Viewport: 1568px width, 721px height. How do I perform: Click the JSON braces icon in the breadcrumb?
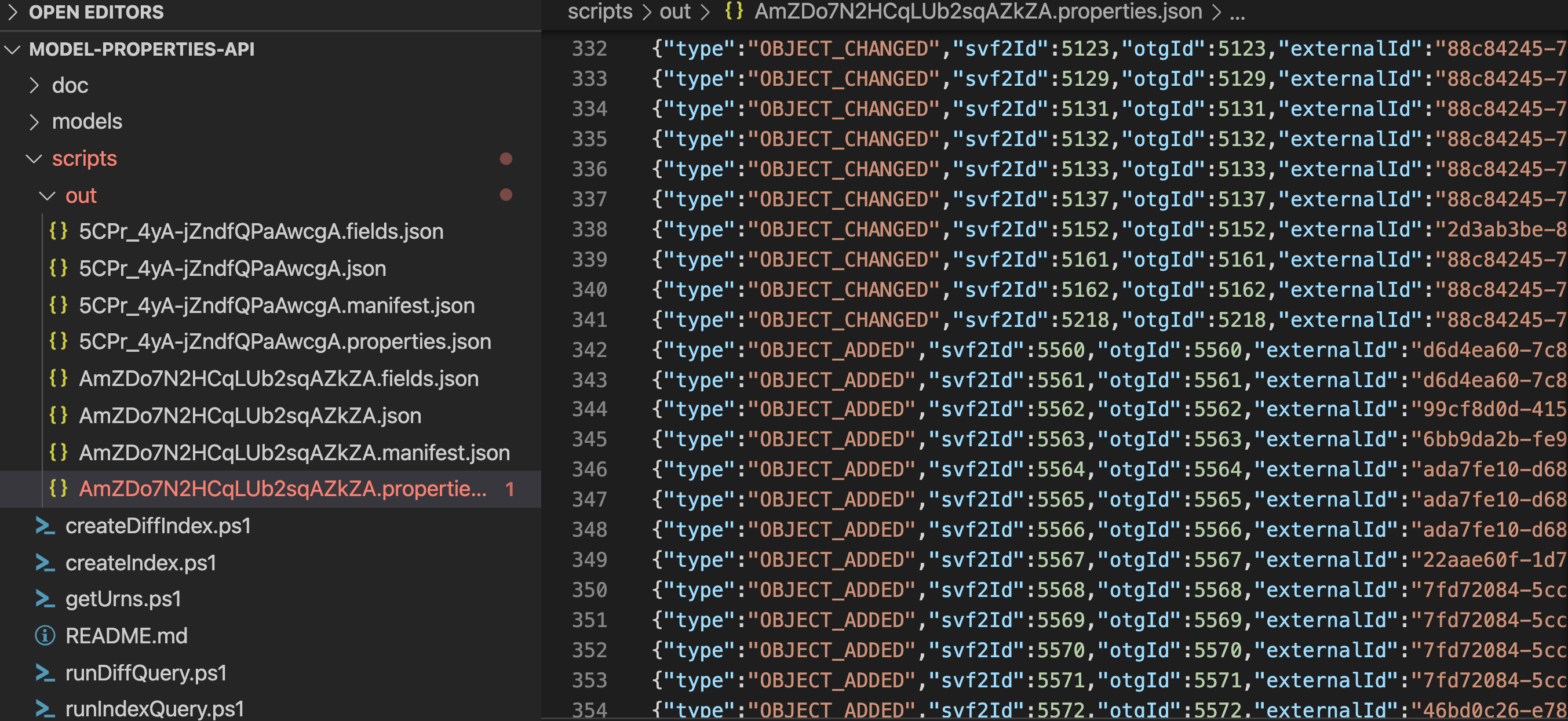[734, 11]
